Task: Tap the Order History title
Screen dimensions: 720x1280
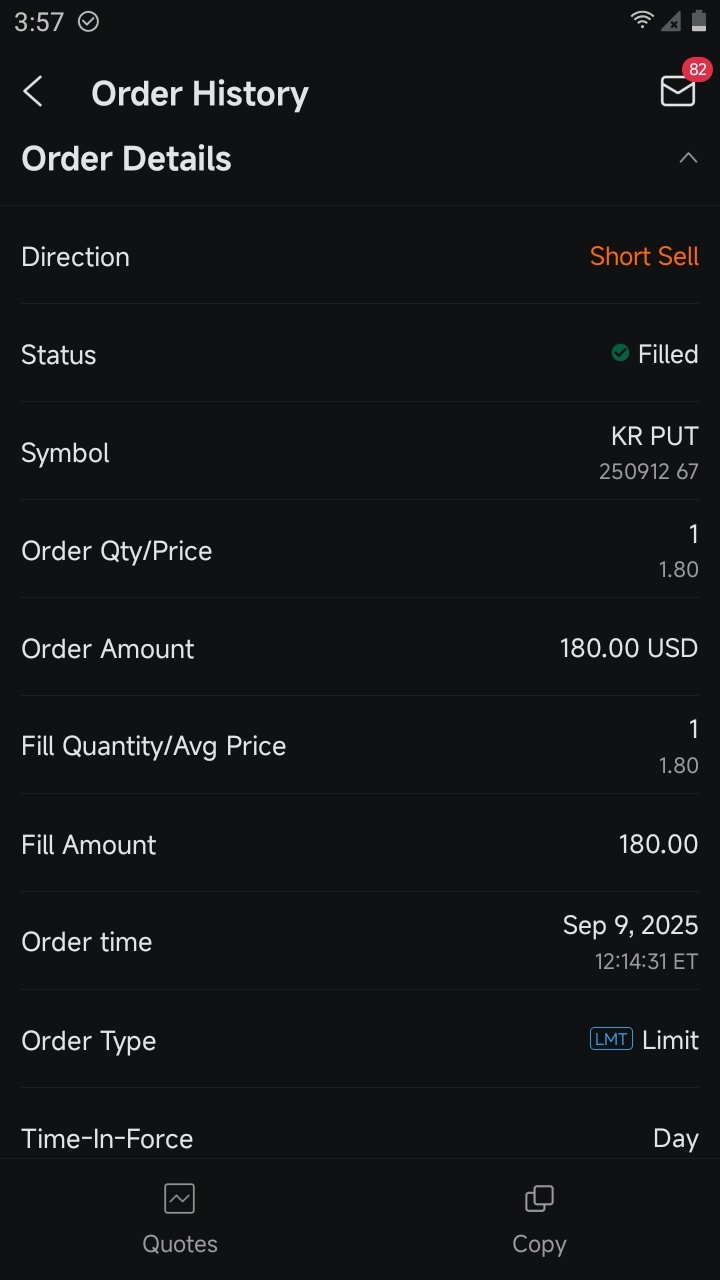Action: pyautogui.click(x=200, y=94)
